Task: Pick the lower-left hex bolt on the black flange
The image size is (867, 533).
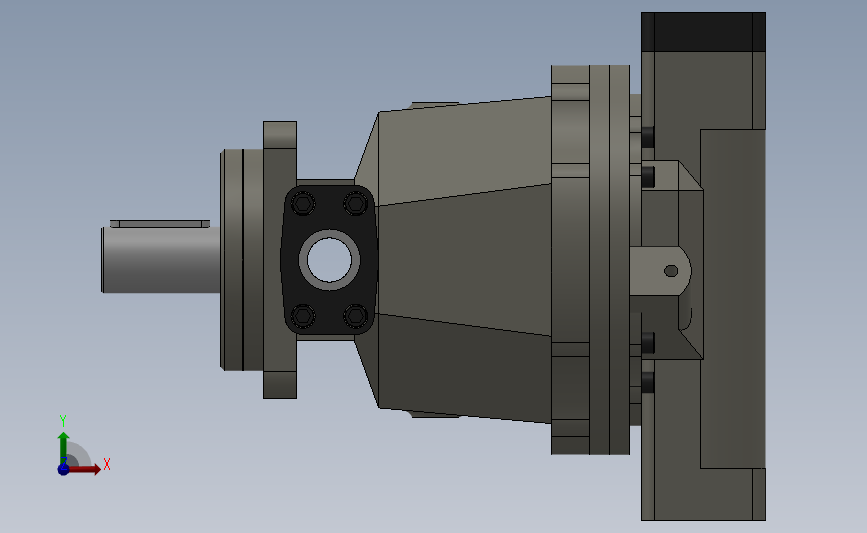Action: coord(303,316)
